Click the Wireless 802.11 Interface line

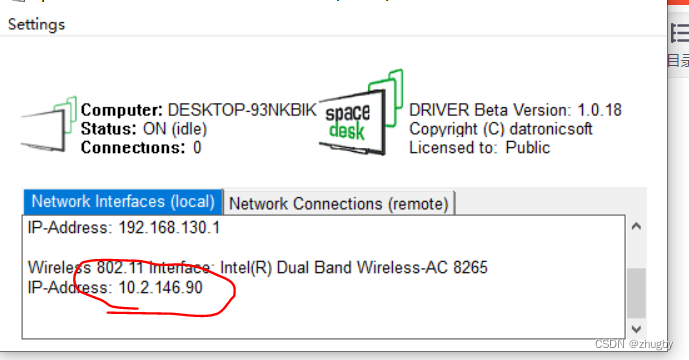(257, 267)
